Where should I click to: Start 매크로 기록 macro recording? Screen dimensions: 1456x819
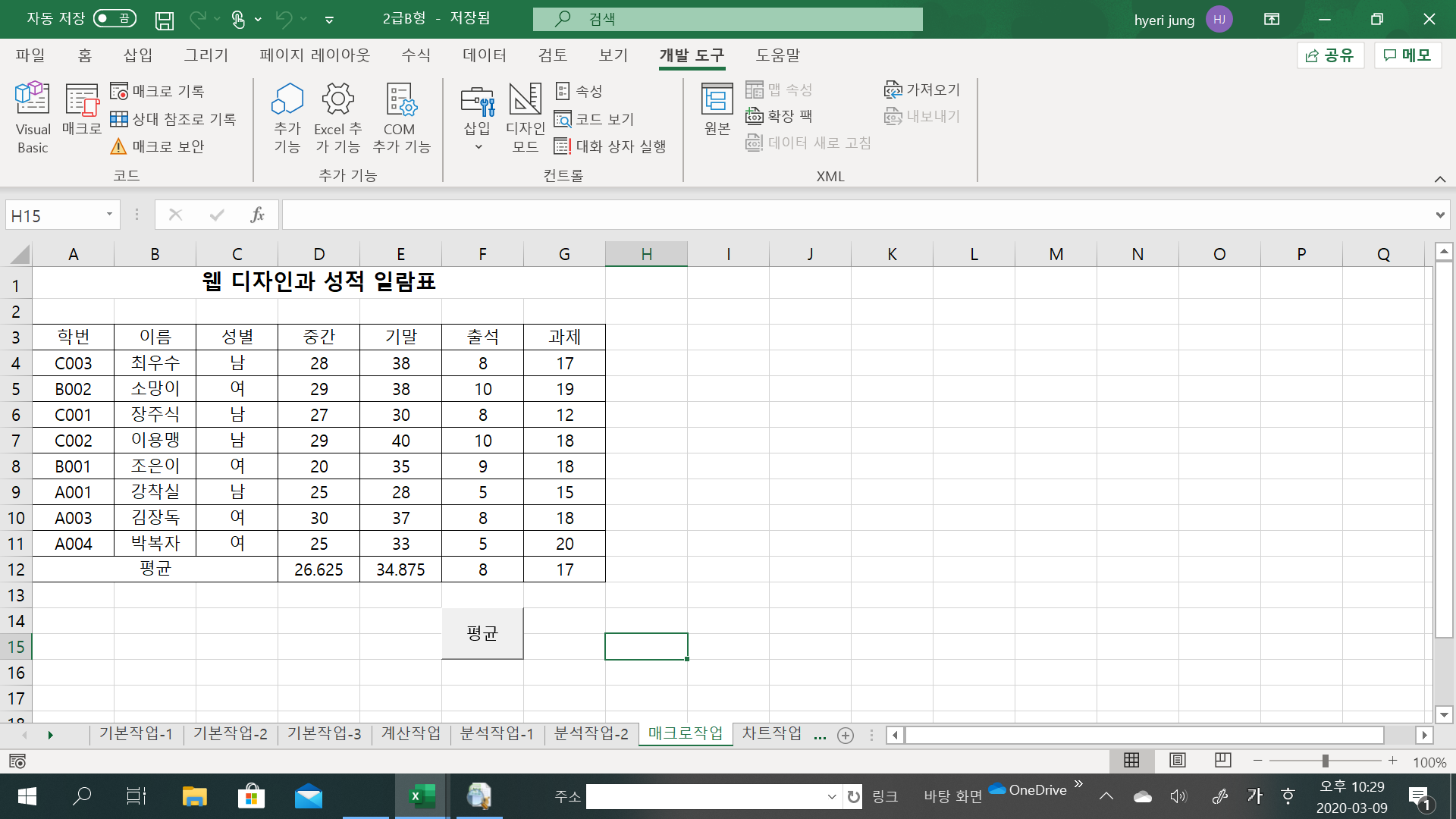pyautogui.click(x=158, y=91)
